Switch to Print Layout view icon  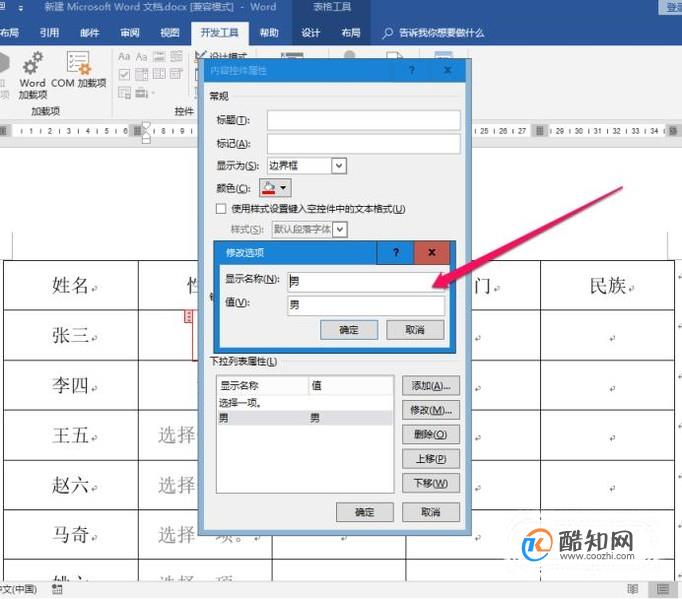click(662, 589)
